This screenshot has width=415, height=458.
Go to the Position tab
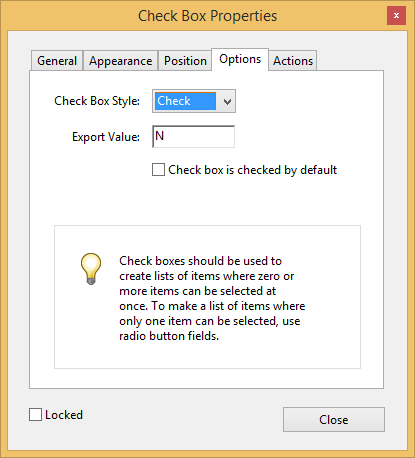click(x=185, y=61)
